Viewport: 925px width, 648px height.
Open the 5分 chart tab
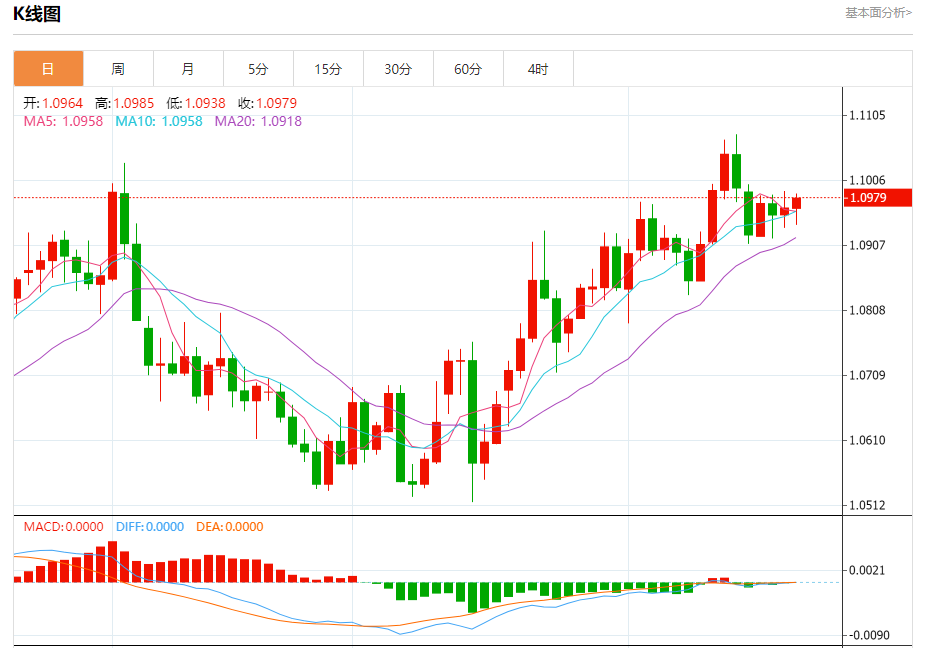click(258, 69)
